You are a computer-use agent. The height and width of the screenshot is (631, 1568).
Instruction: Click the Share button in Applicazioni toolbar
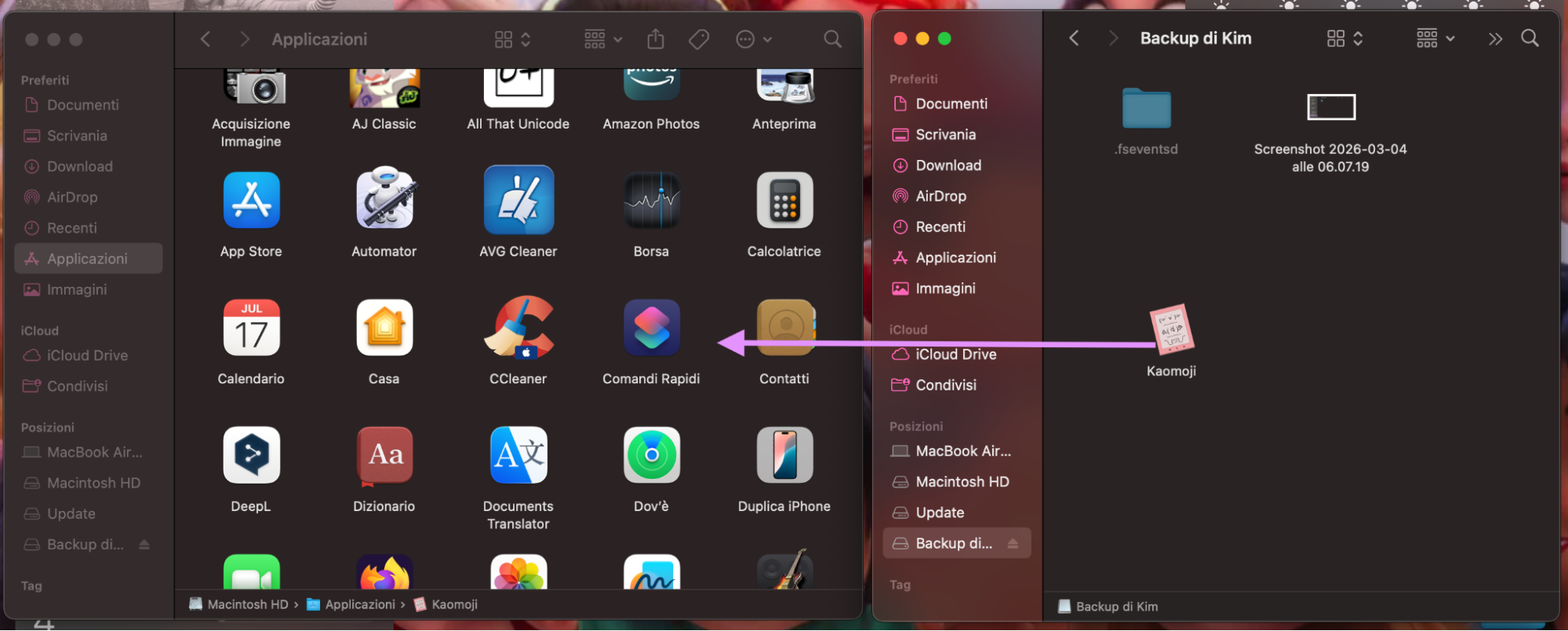click(x=656, y=39)
